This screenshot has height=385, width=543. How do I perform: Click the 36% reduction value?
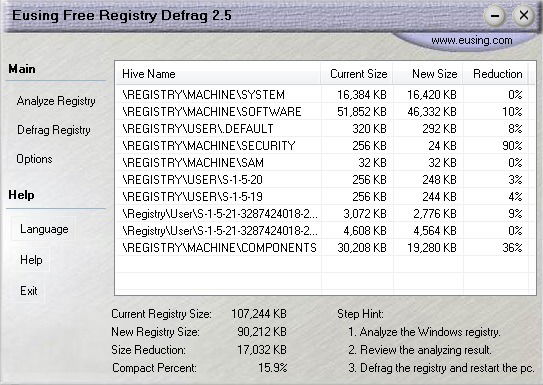(x=512, y=248)
